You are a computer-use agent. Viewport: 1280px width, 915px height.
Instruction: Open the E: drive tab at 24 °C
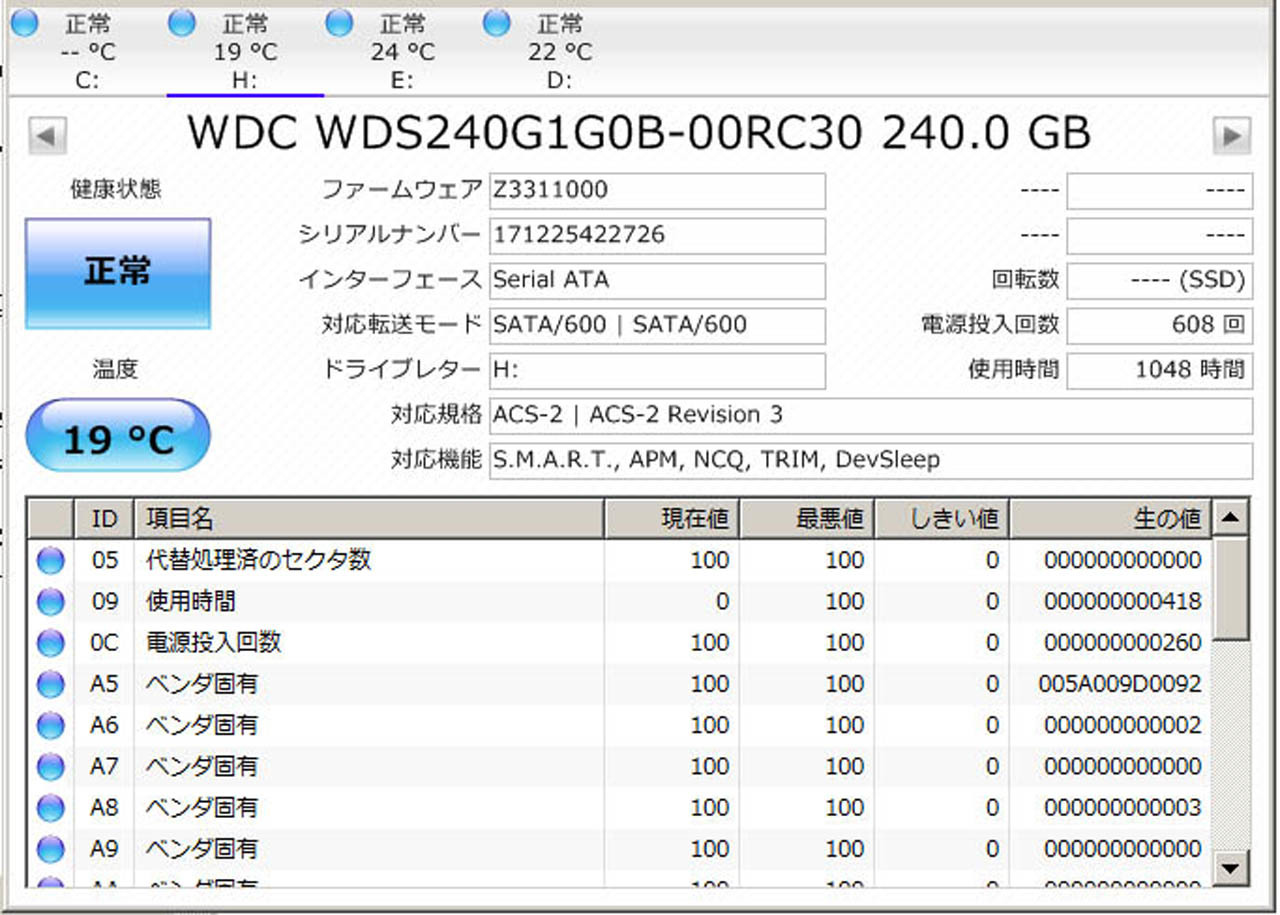pos(403,51)
